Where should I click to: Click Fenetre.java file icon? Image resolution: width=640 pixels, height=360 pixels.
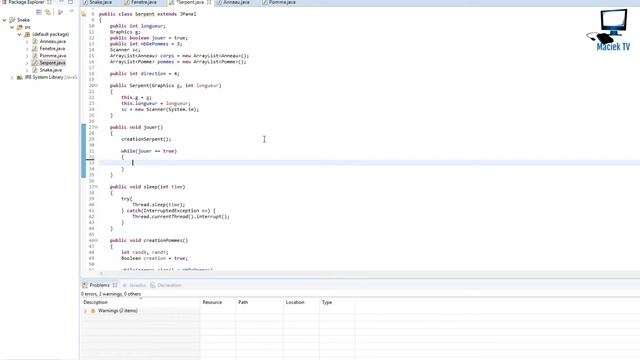(35, 49)
